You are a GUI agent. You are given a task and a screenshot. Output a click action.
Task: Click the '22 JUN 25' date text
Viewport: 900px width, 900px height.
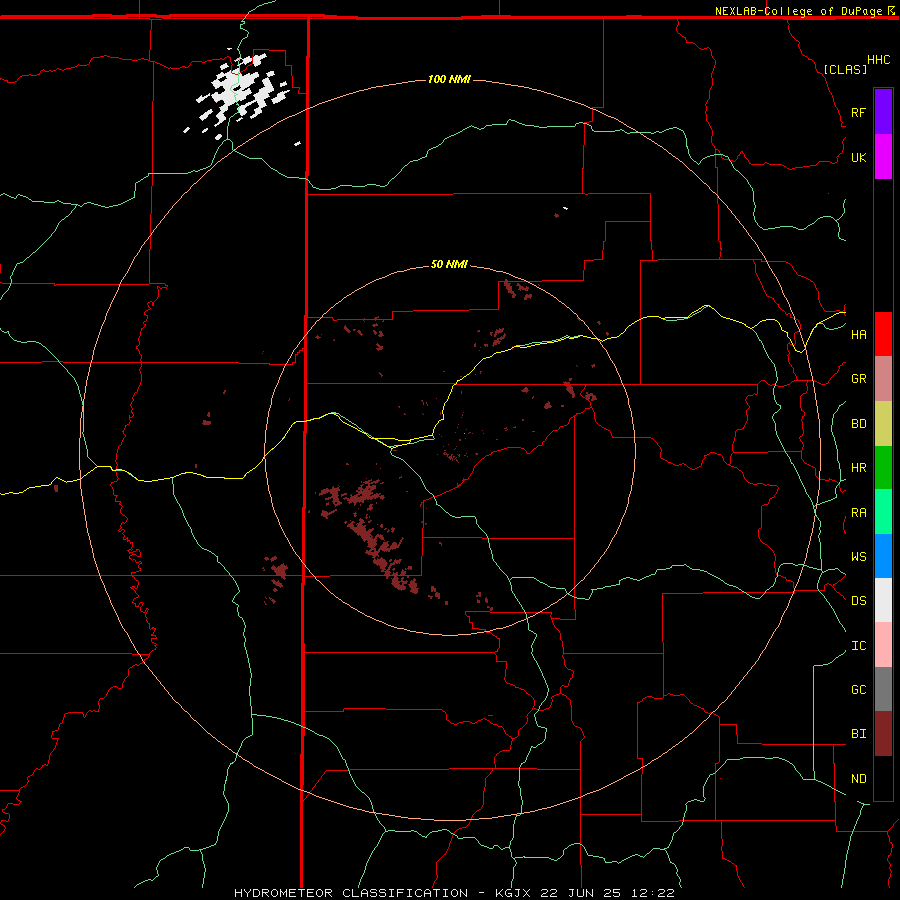pyautogui.click(x=583, y=893)
